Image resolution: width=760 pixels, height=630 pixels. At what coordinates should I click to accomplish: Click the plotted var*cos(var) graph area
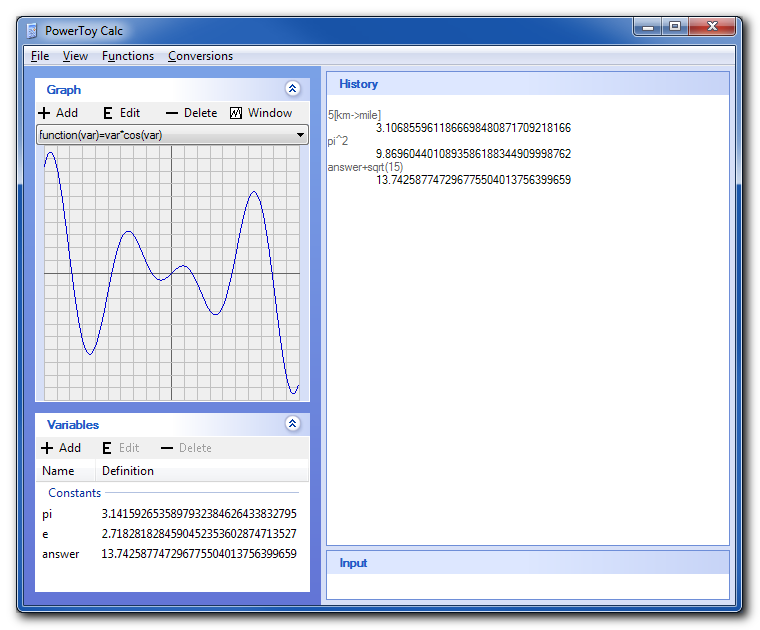172,273
